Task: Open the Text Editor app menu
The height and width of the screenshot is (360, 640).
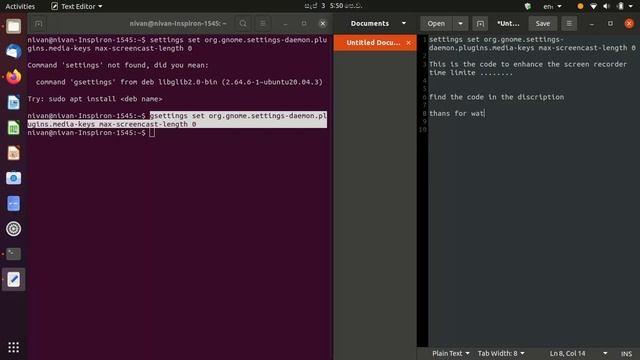Action: [x=77, y=6]
